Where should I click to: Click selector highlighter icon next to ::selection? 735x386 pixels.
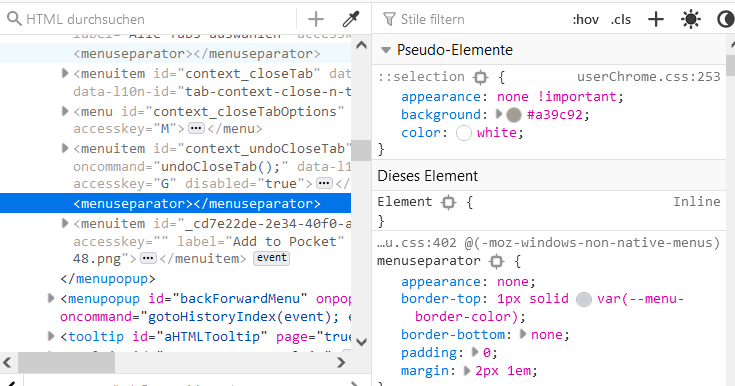(x=480, y=77)
